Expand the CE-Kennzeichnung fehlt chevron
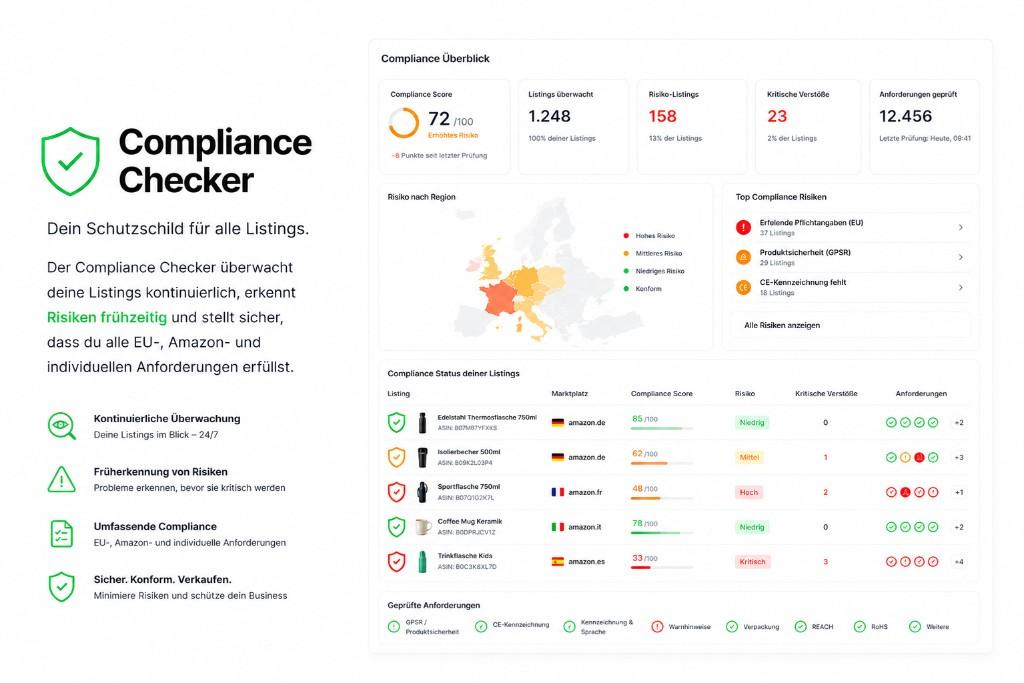This screenshot has height=683, width=1024. point(961,287)
